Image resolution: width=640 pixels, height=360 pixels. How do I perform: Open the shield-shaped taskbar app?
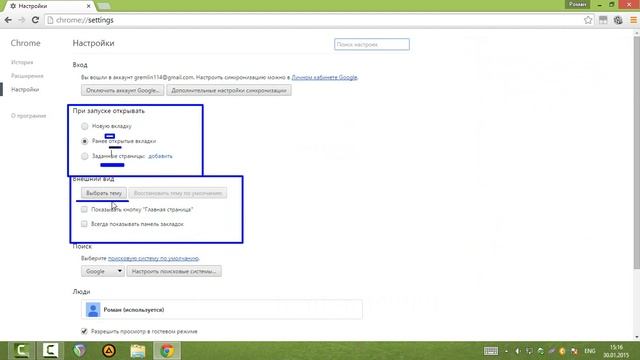(80, 351)
